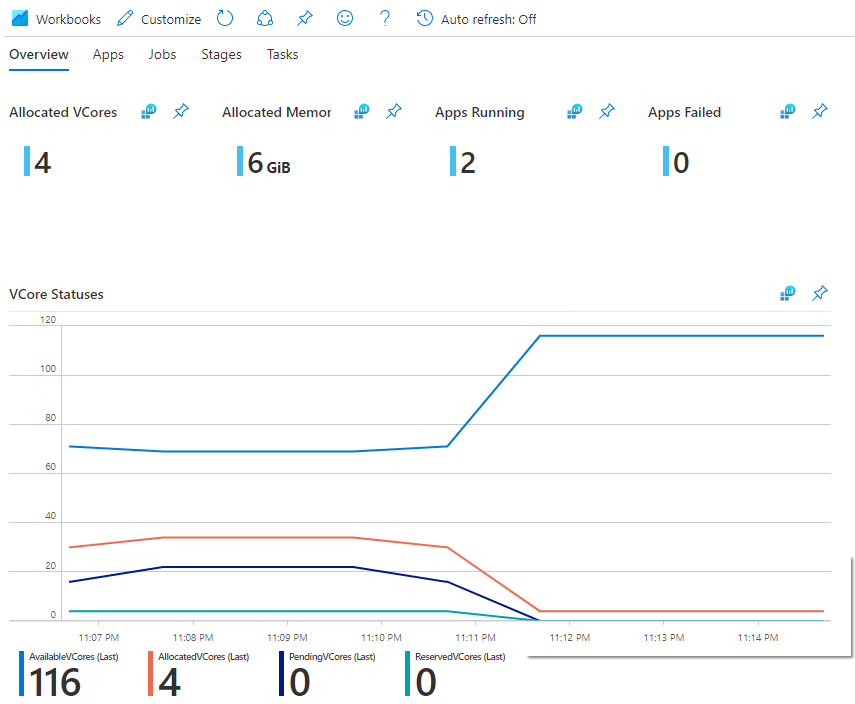Open the VCore Statuses chart in full view
The height and width of the screenshot is (704, 855).
click(x=787, y=293)
